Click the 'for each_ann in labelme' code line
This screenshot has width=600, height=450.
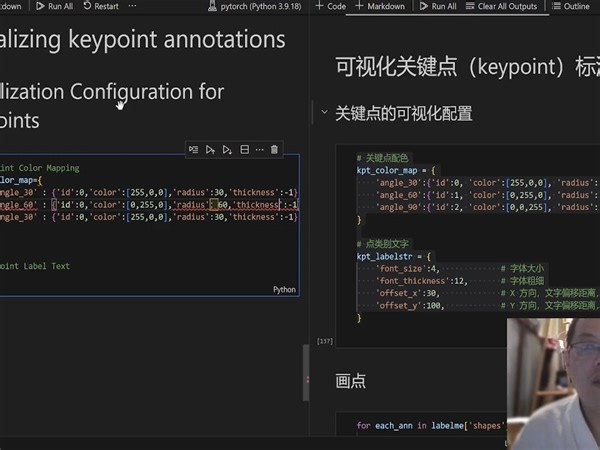coord(431,426)
